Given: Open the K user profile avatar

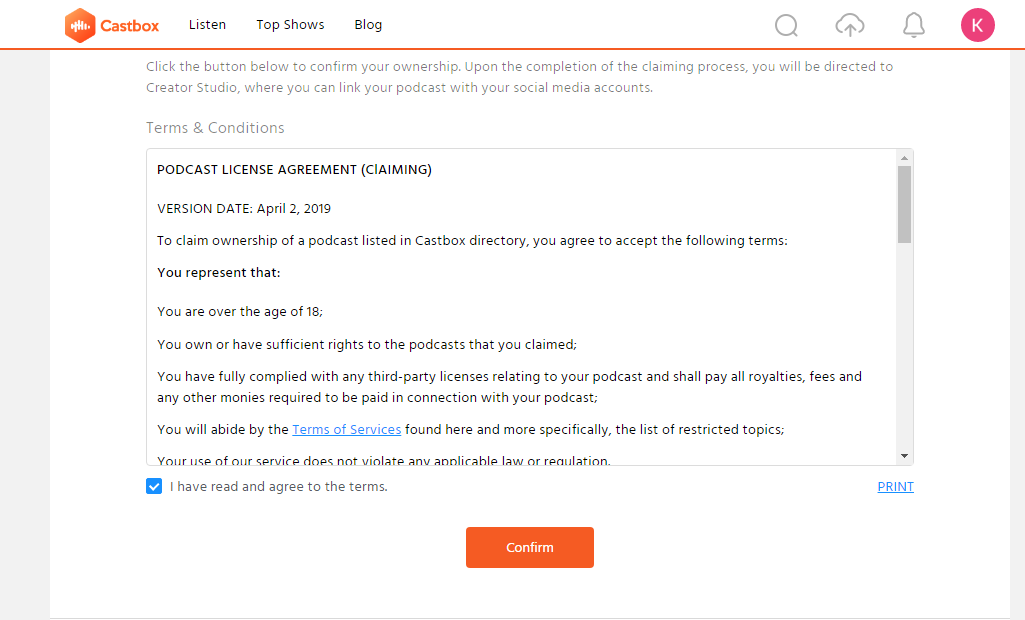Looking at the screenshot, I should click(977, 26).
